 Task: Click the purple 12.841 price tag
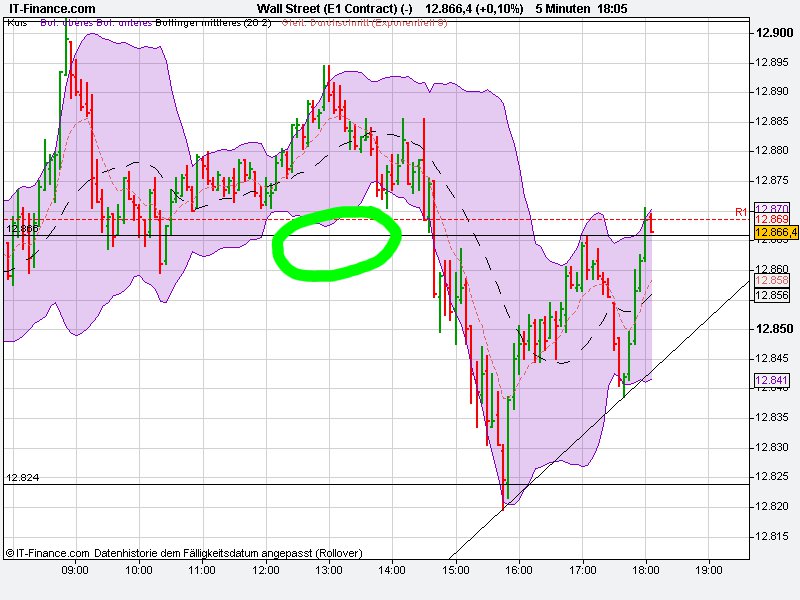772,378
